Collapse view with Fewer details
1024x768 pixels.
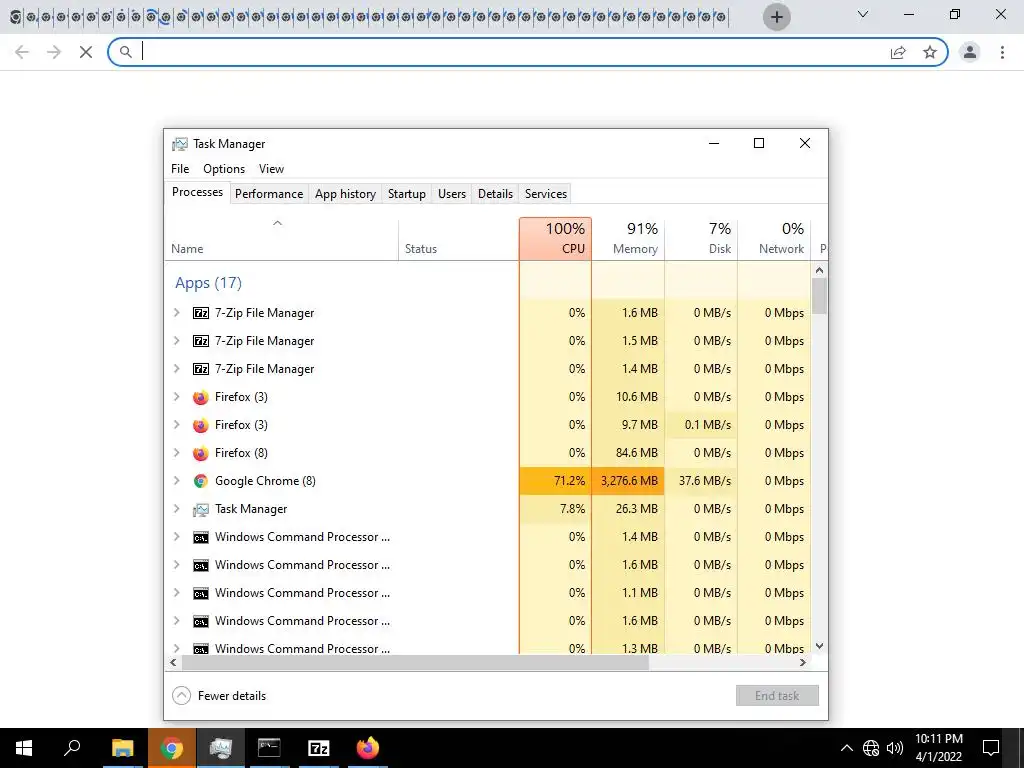pos(219,696)
